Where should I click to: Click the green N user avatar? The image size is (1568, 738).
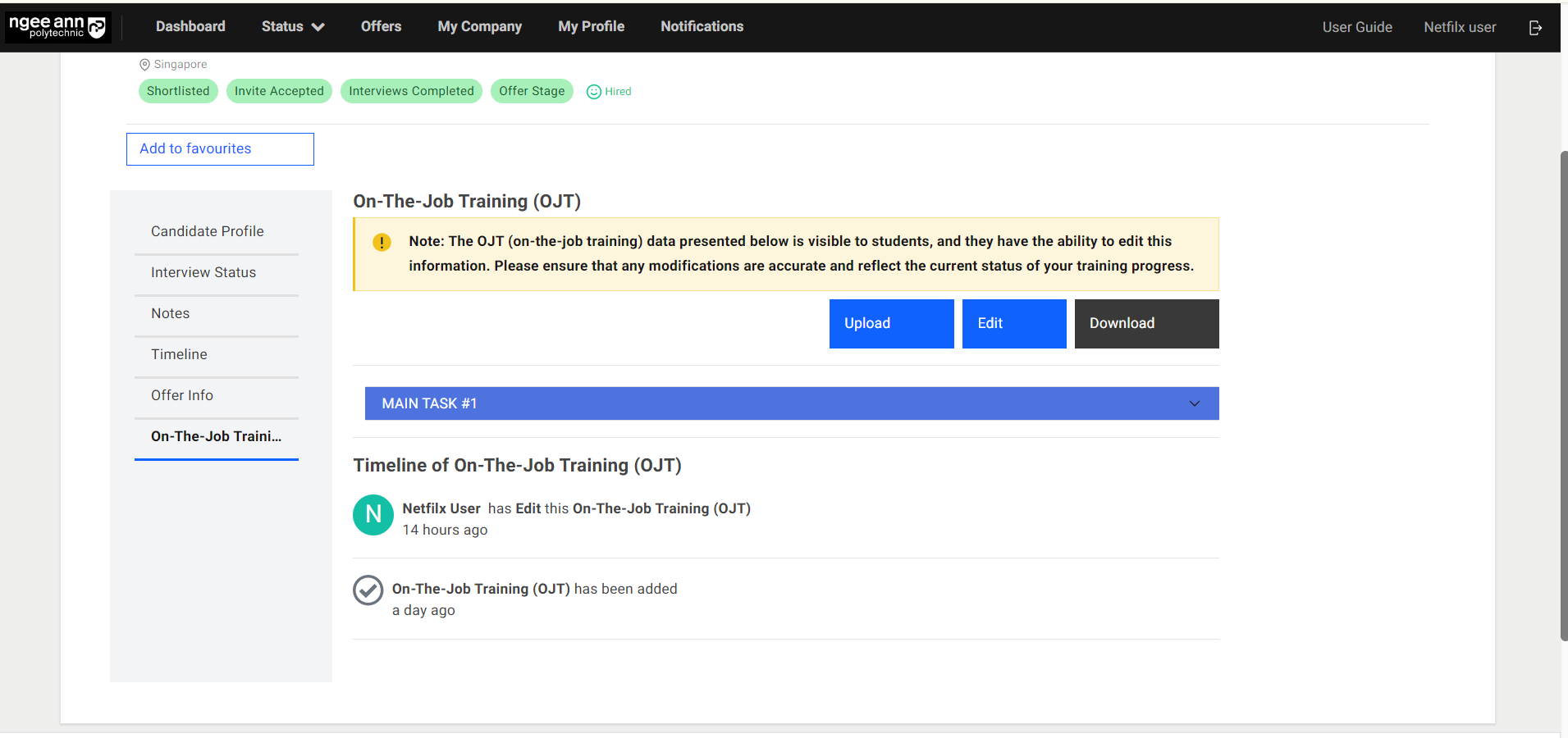373,515
